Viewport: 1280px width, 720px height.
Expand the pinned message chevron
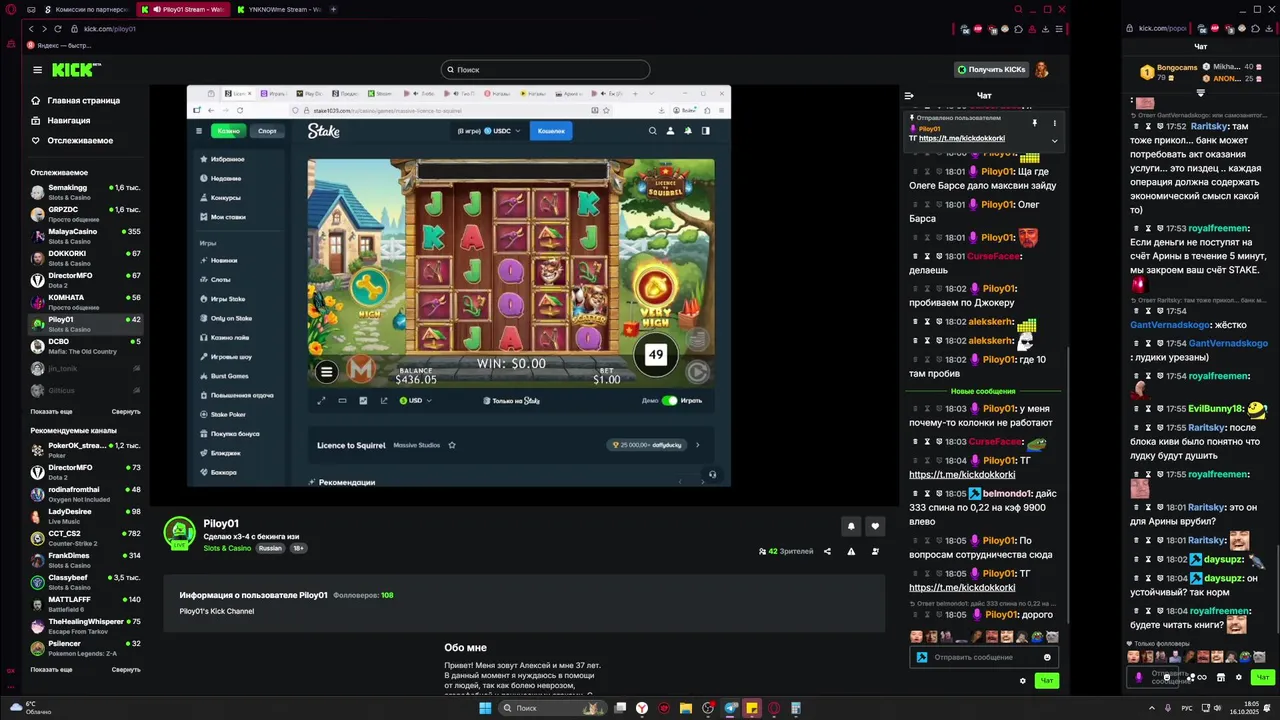(1054, 141)
